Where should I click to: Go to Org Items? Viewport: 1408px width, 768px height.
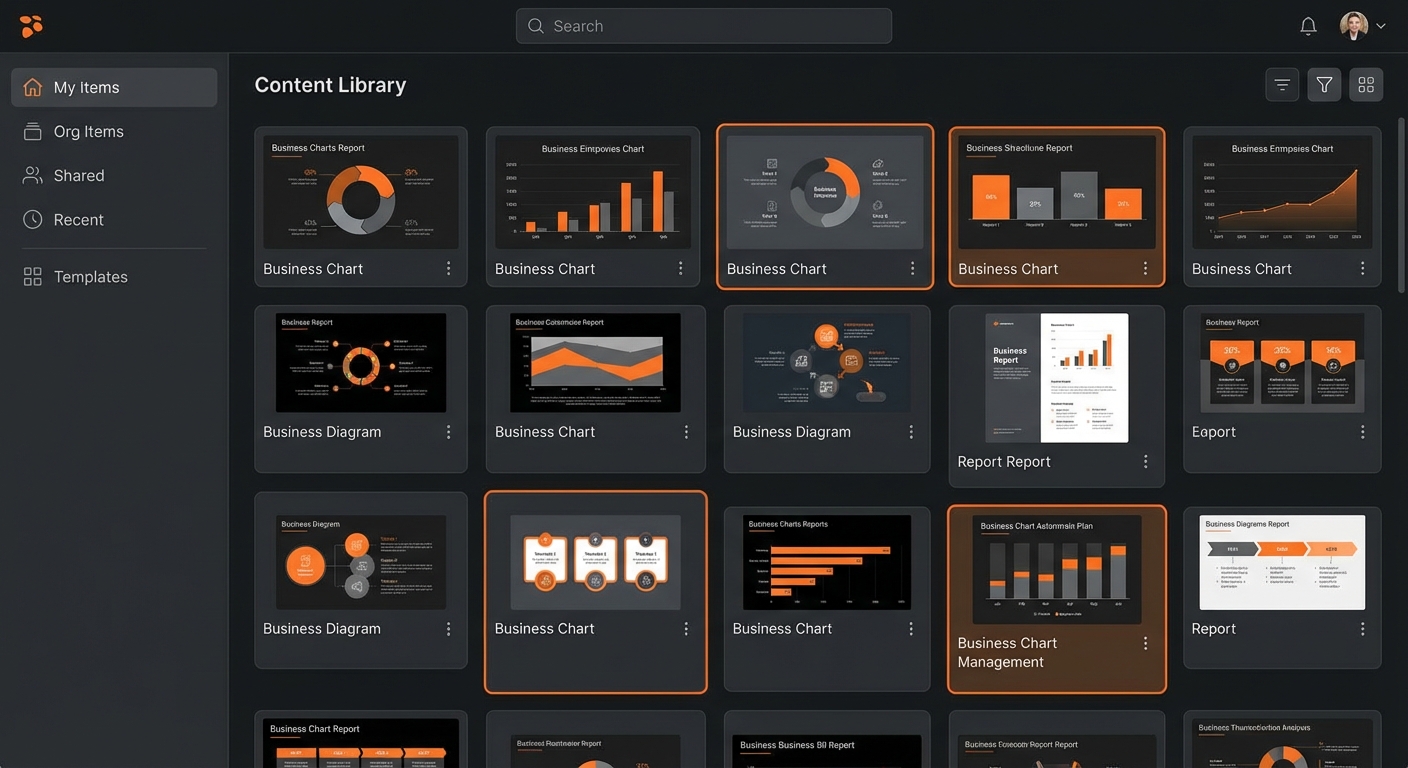(x=88, y=131)
